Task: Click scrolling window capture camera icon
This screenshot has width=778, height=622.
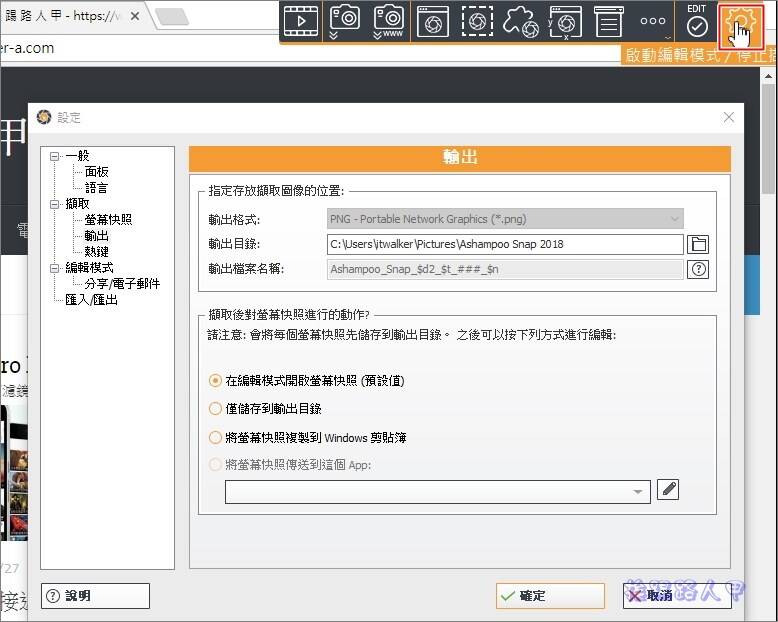Action: click(x=344, y=21)
